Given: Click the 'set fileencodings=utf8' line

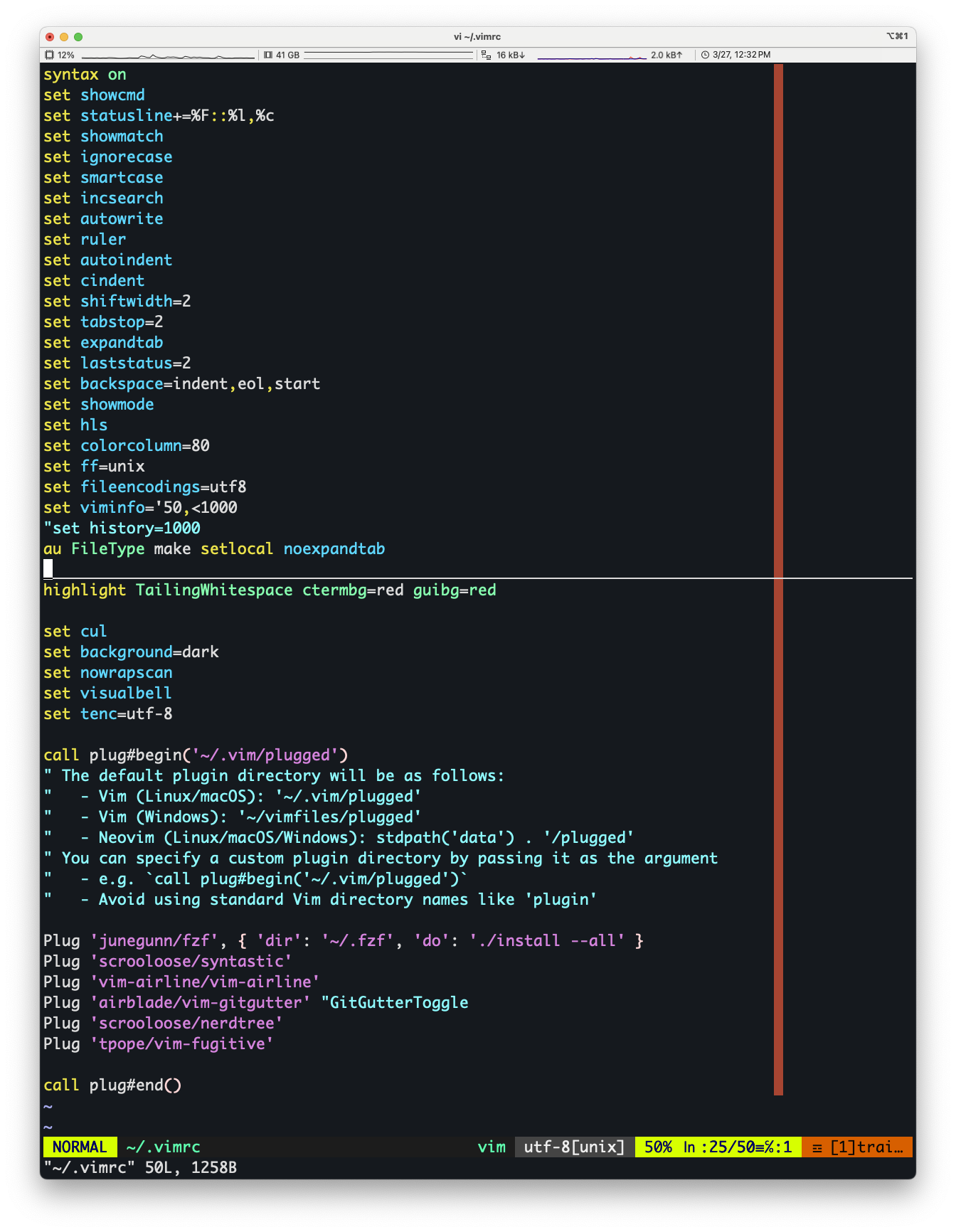Looking at the screenshot, I should click(x=145, y=487).
